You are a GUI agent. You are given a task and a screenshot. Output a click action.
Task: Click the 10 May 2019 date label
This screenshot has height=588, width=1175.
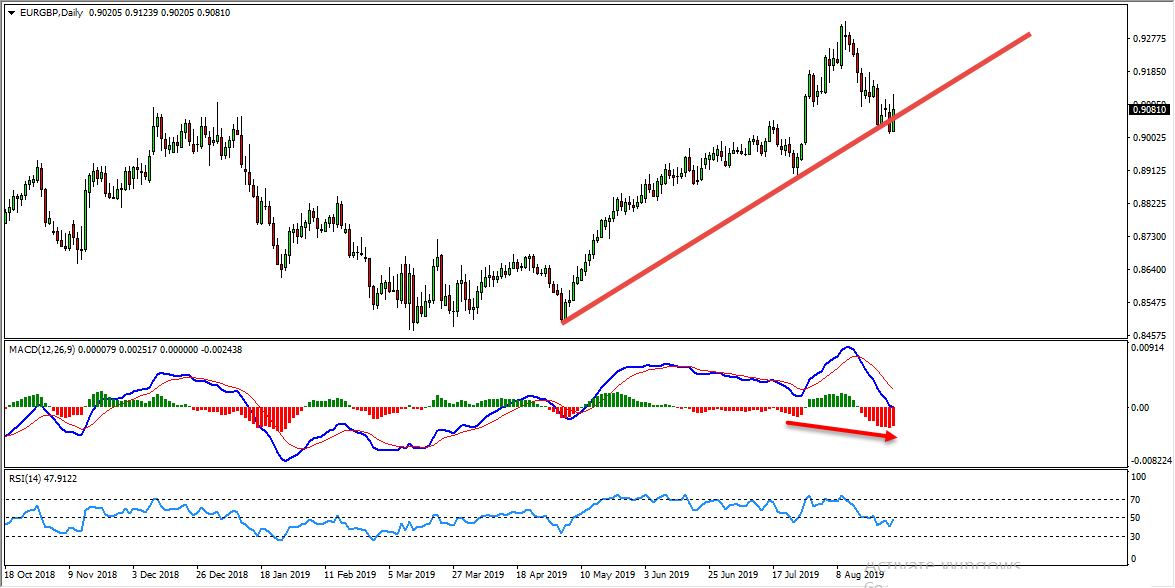pos(605,576)
